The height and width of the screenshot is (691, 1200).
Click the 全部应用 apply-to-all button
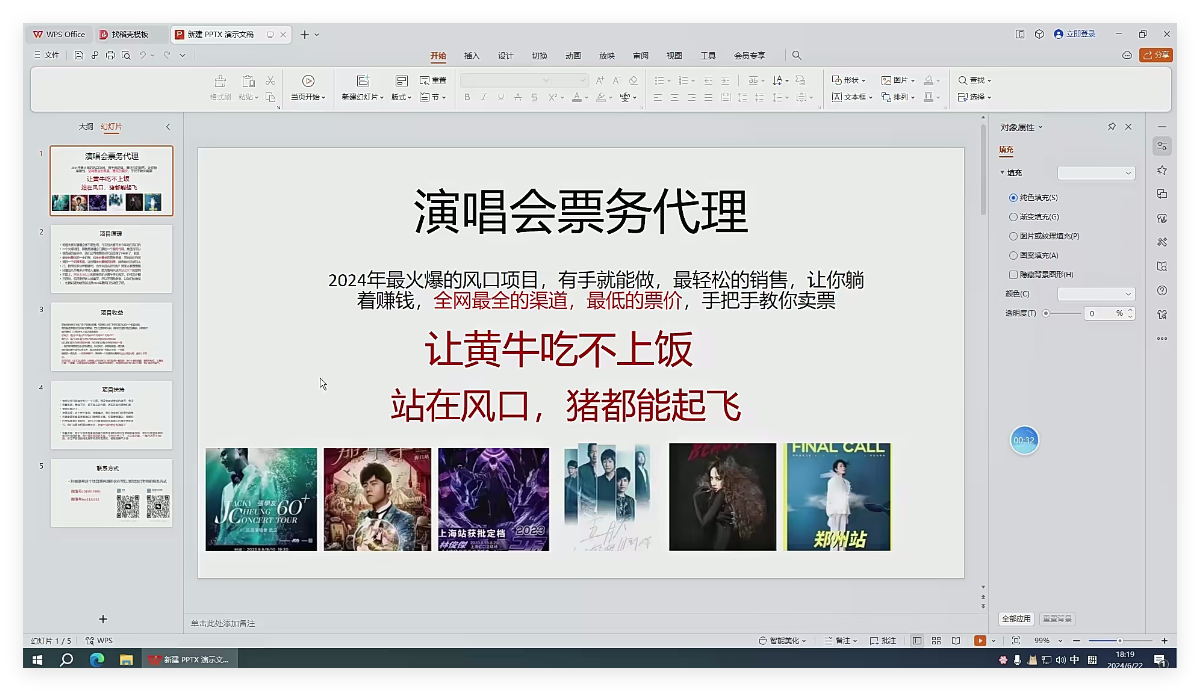(x=1017, y=619)
